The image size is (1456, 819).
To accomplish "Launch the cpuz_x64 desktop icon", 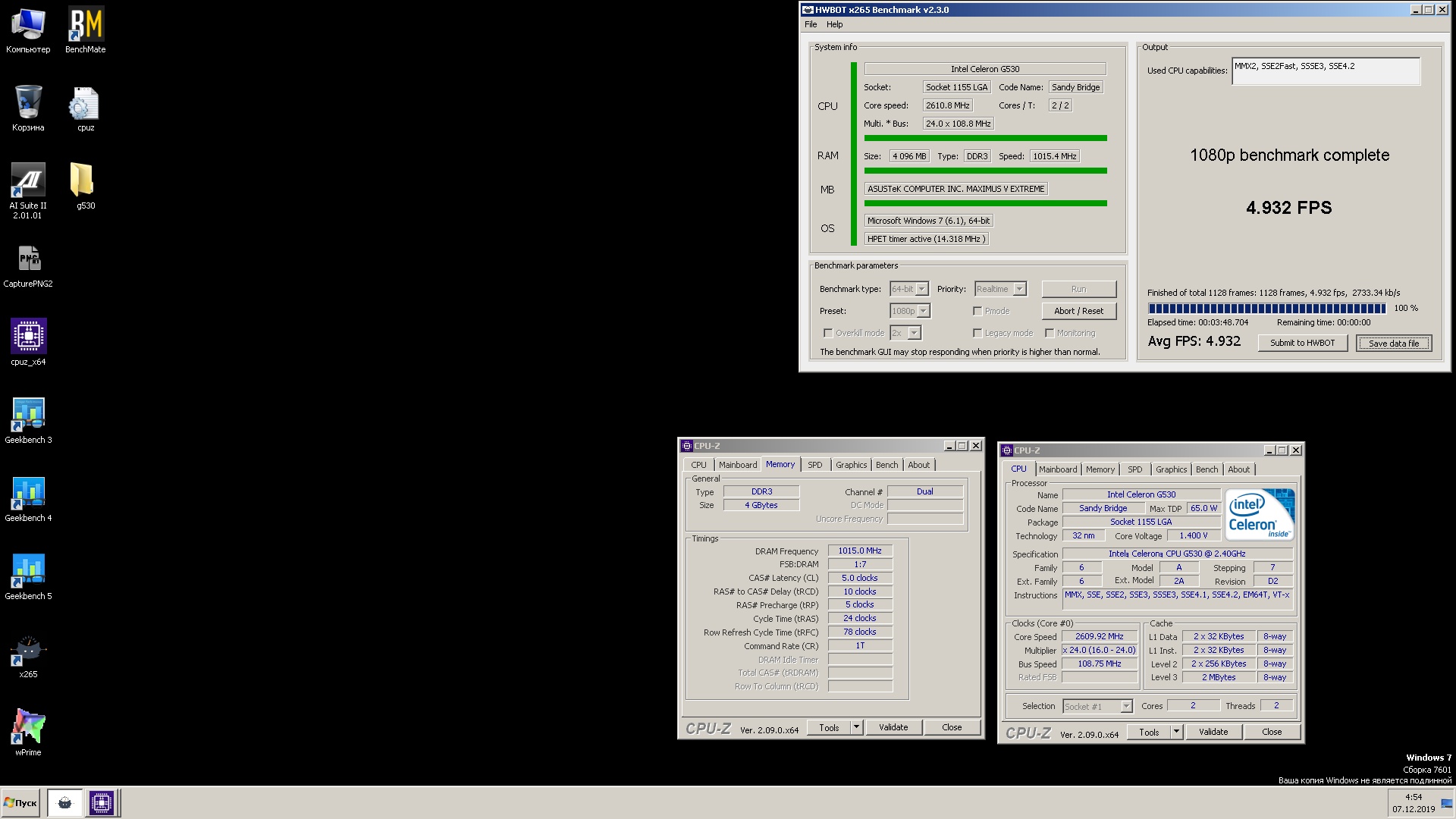I will pyautogui.click(x=28, y=343).
